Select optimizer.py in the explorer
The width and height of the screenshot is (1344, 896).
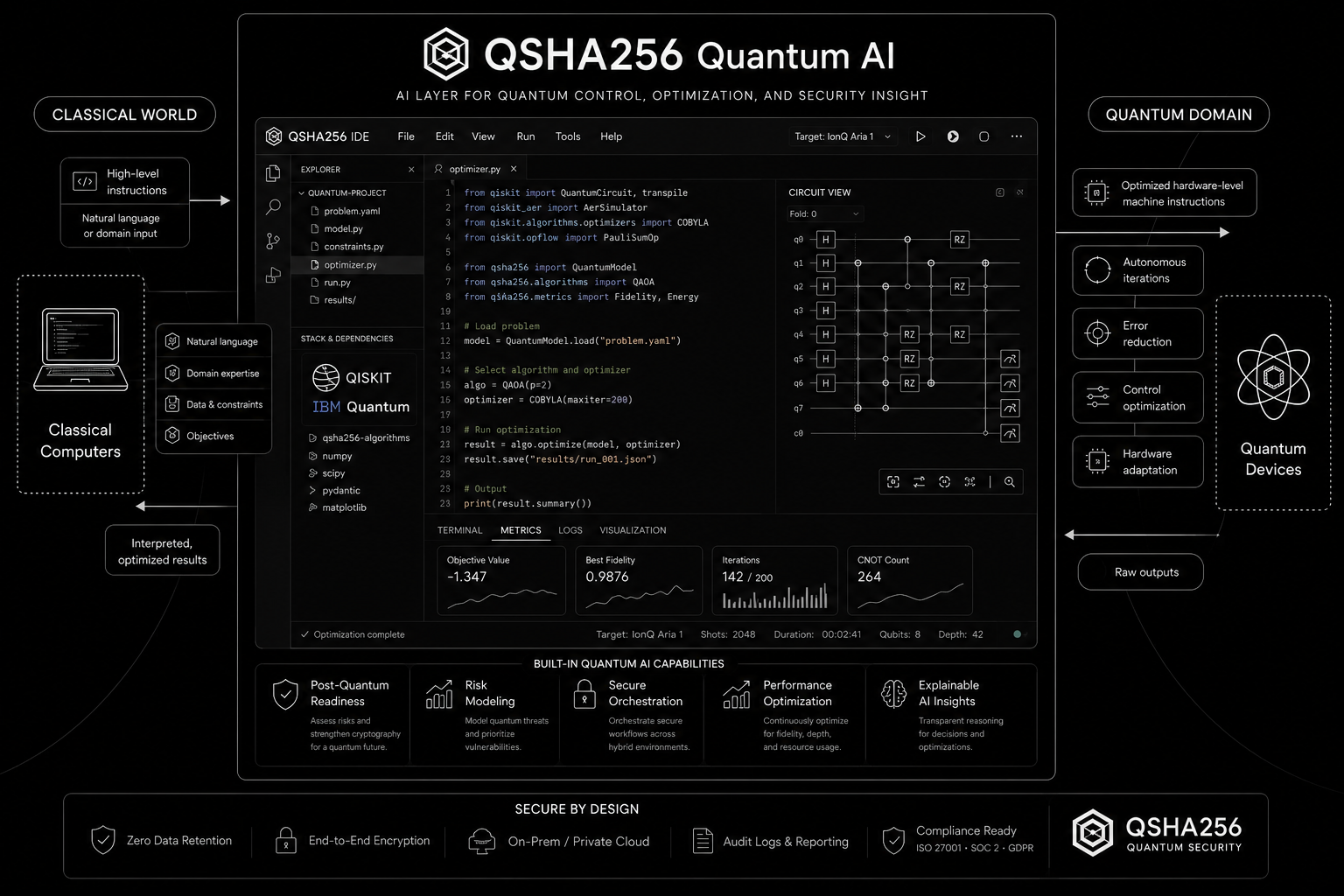pos(357,264)
